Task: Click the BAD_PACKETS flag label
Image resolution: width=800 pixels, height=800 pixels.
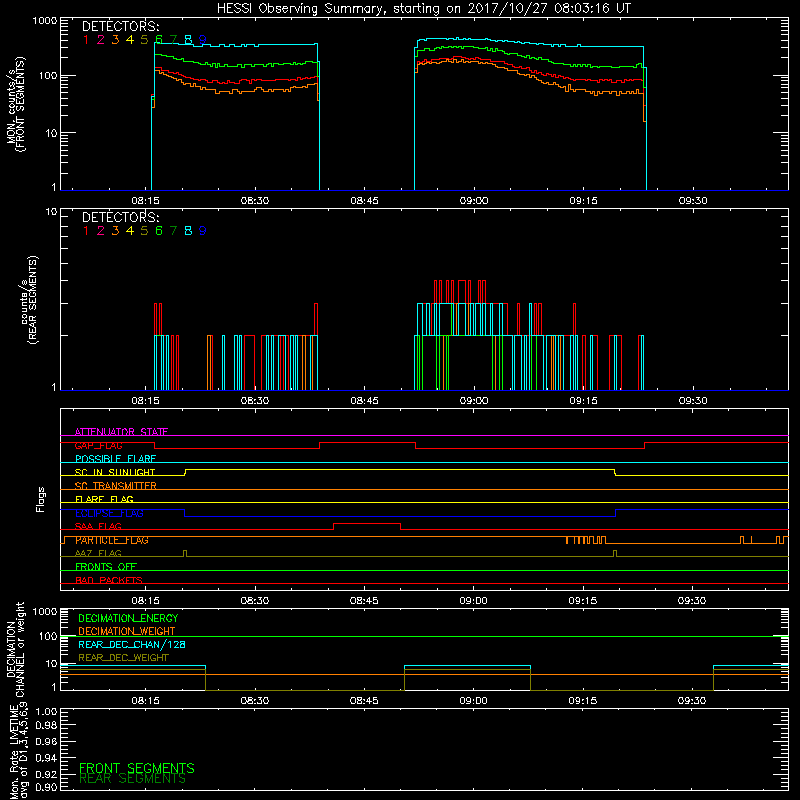Action: 109,580
